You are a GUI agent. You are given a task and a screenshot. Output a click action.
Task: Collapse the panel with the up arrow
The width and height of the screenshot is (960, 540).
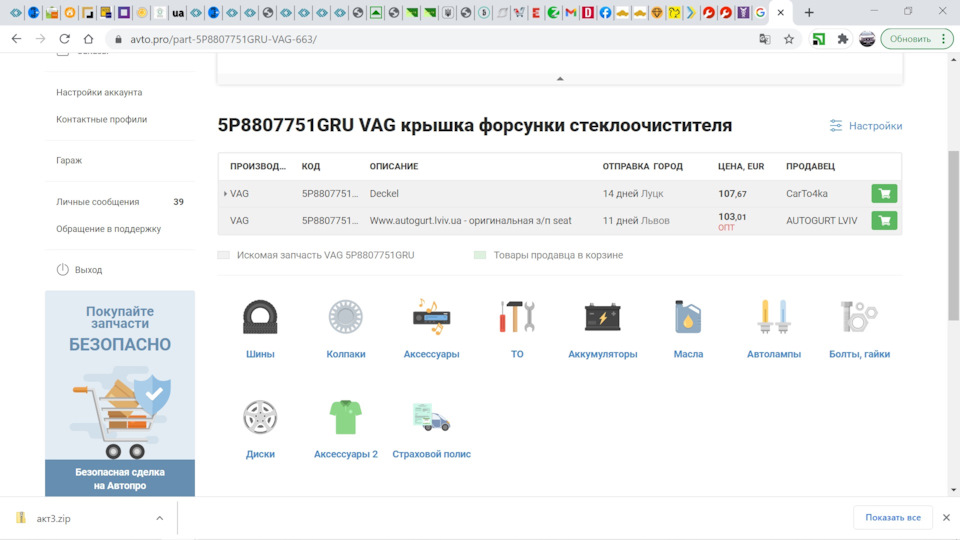[560, 78]
